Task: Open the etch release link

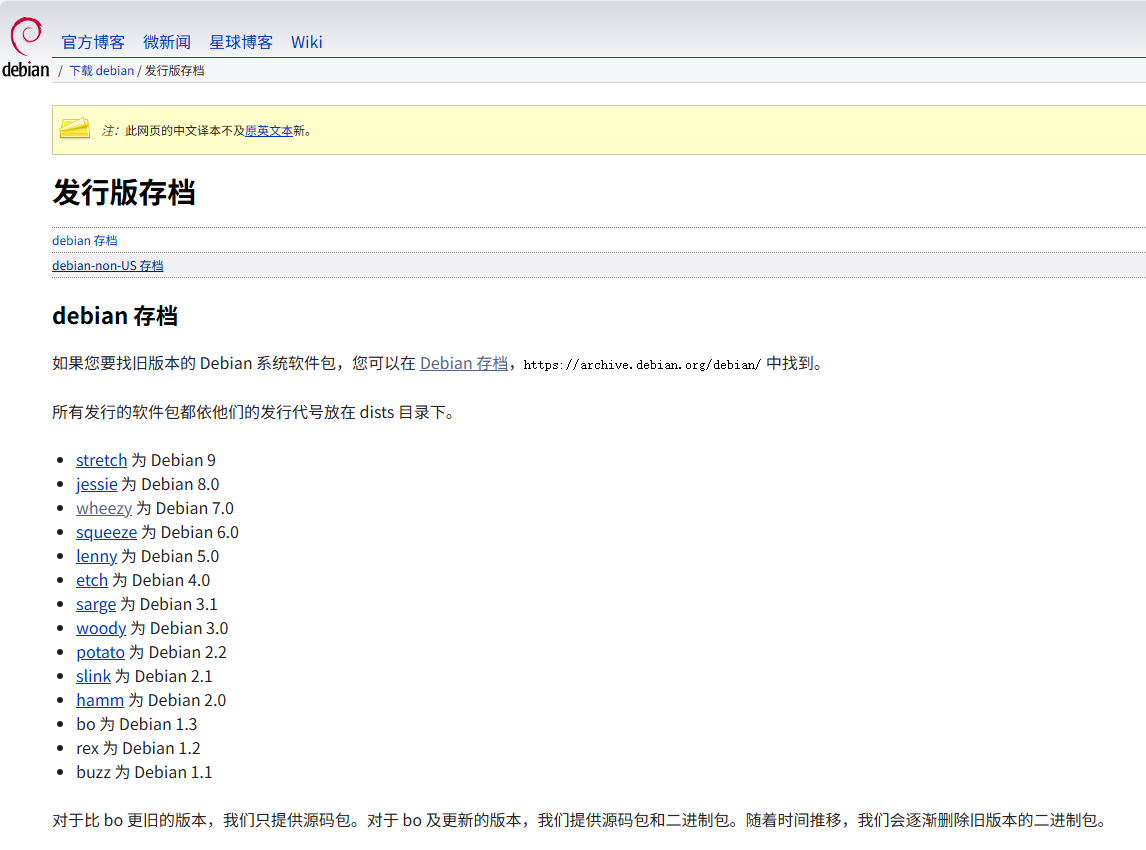Action: [x=92, y=580]
